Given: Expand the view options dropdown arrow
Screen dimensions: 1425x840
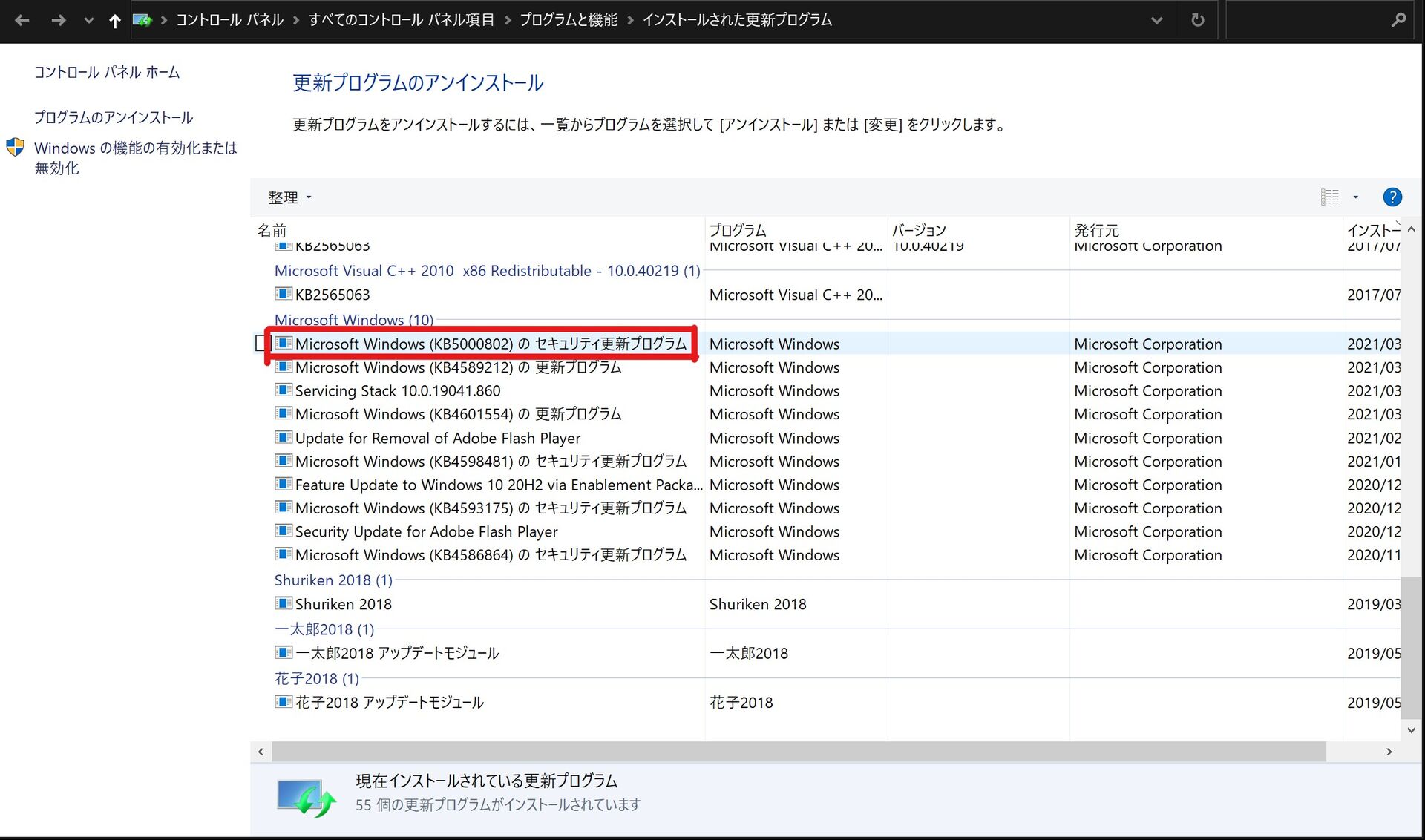Looking at the screenshot, I should 1355,197.
